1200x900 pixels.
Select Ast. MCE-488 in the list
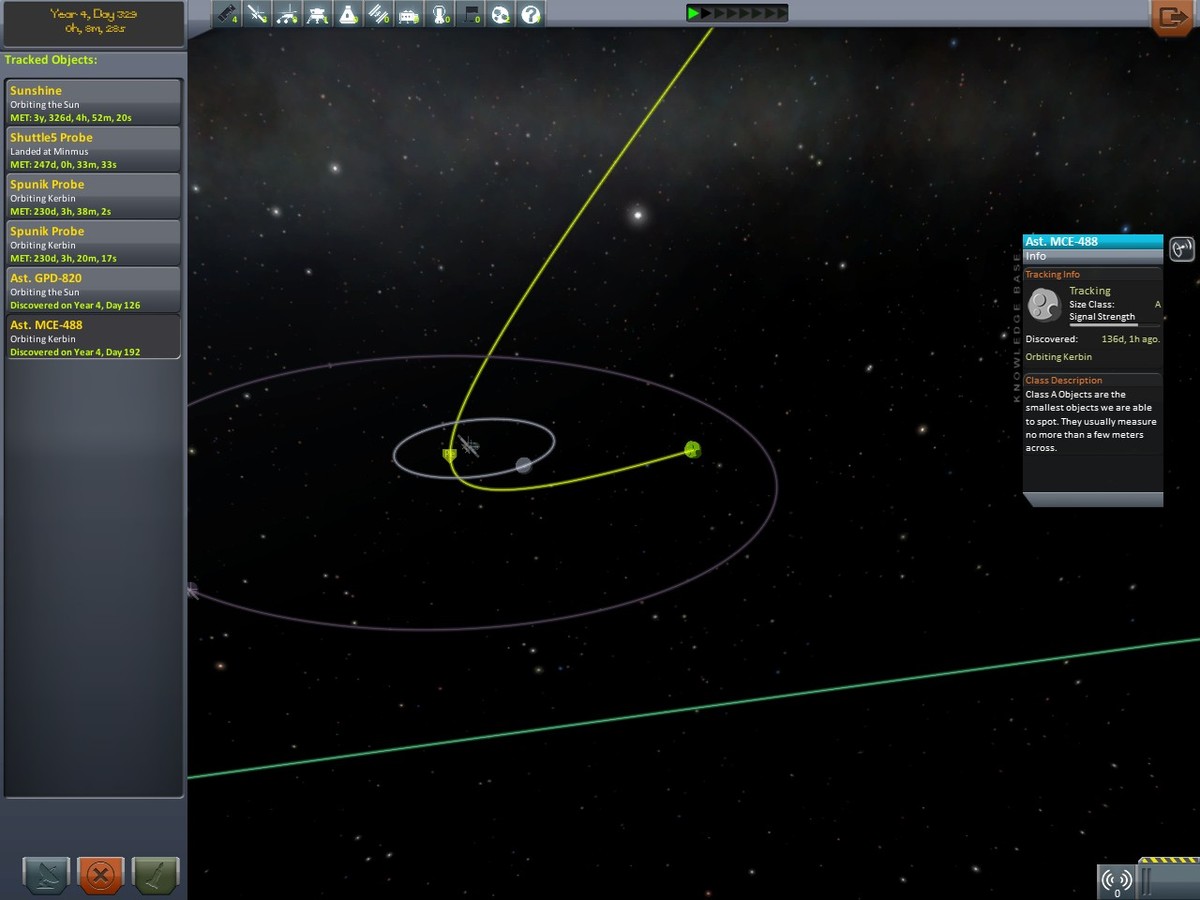click(94, 338)
